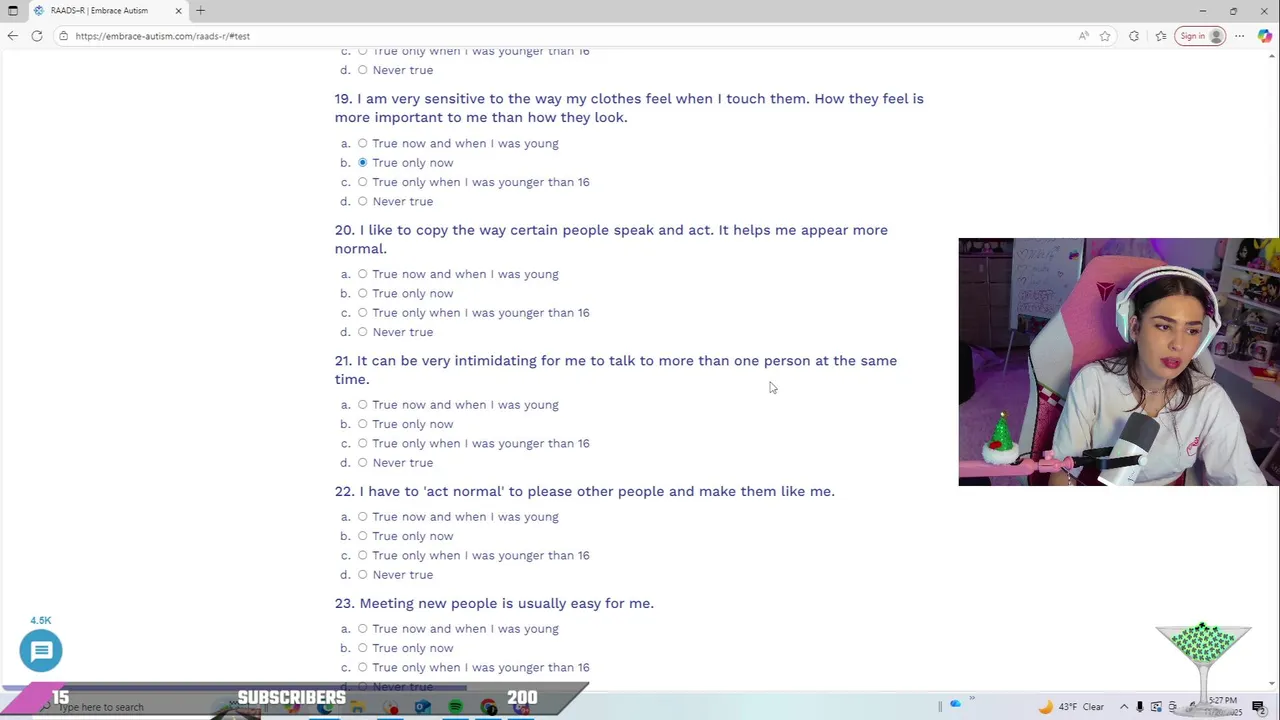1280x720 pixels.
Task: Click the question 20 text about copying people
Action: click(611, 239)
